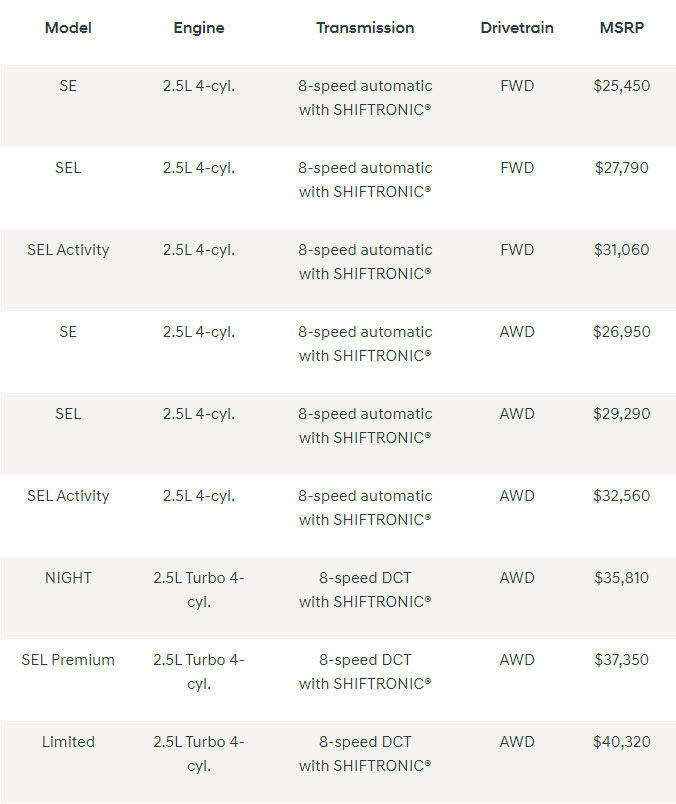The image size is (676, 804).
Task: Click the $31,060 price
Action: tap(621, 250)
